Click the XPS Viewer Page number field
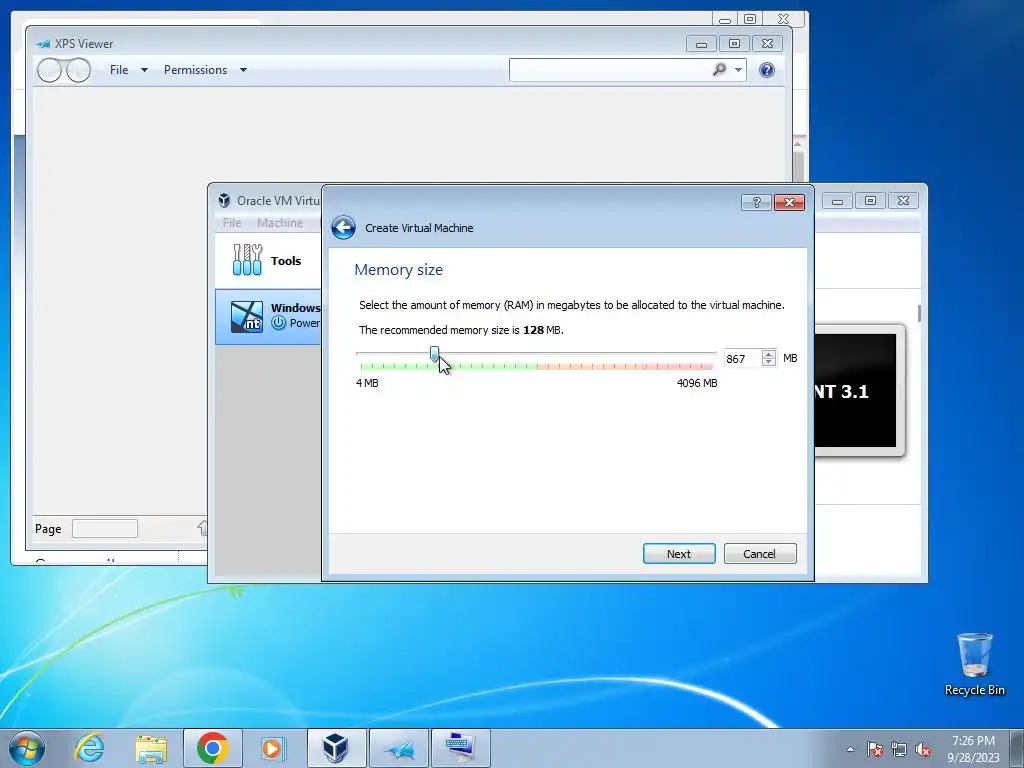The width and height of the screenshot is (1024, 768). (104, 528)
